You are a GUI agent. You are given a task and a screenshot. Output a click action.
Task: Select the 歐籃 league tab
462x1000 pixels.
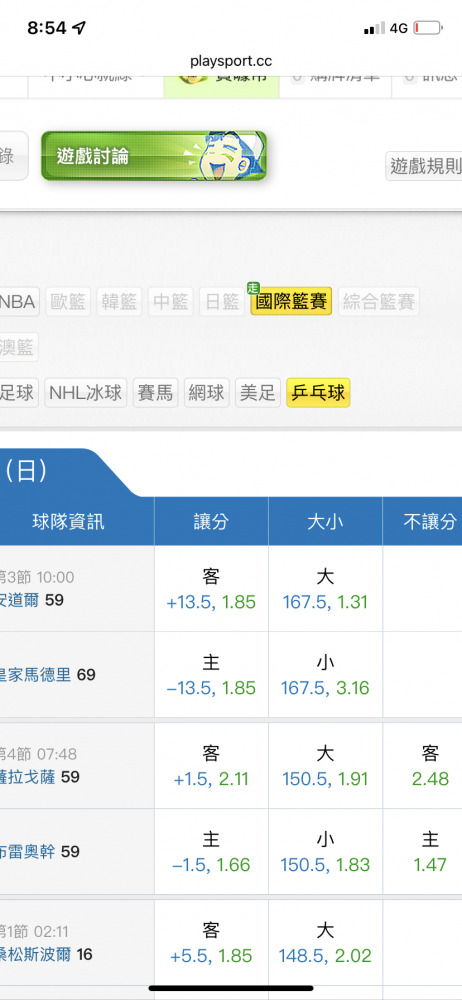tap(68, 302)
